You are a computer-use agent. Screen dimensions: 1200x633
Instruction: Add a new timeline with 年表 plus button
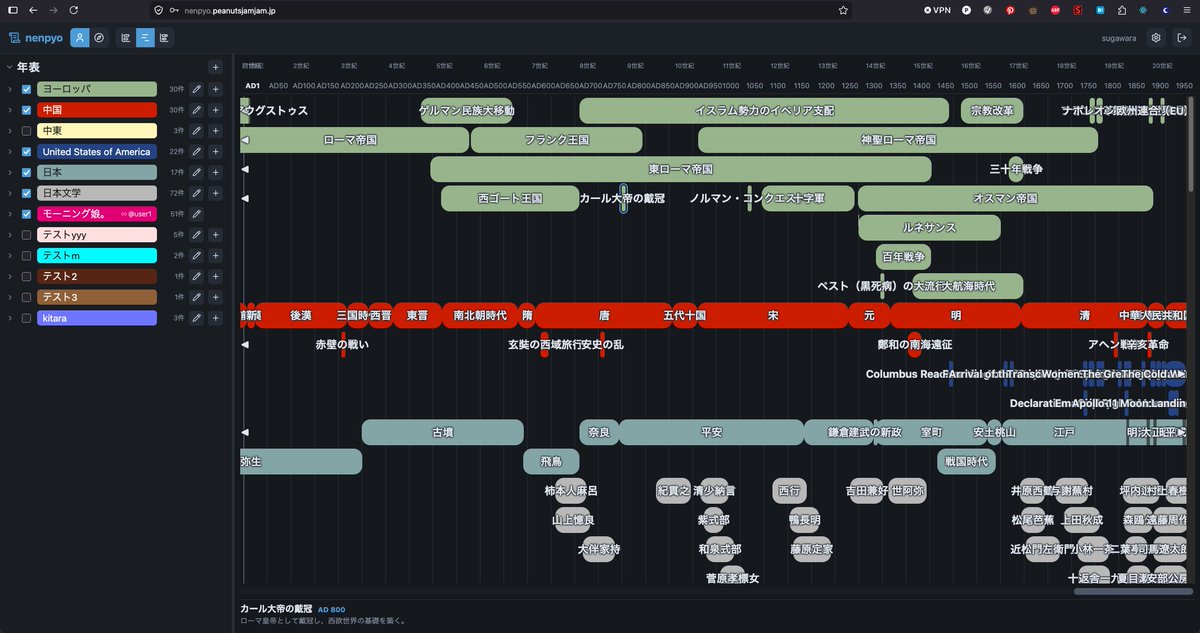coord(215,67)
